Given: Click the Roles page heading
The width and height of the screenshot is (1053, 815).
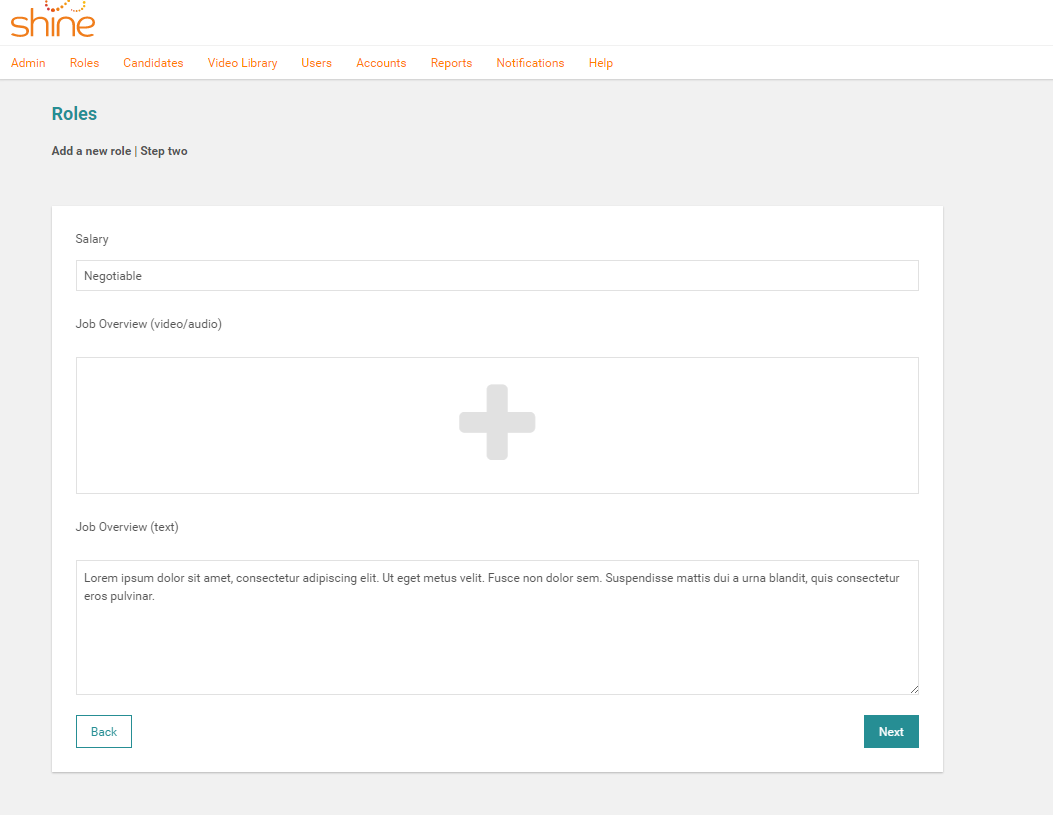Looking at the screenshot, I should pyautogui.click(x=74, y=114).
